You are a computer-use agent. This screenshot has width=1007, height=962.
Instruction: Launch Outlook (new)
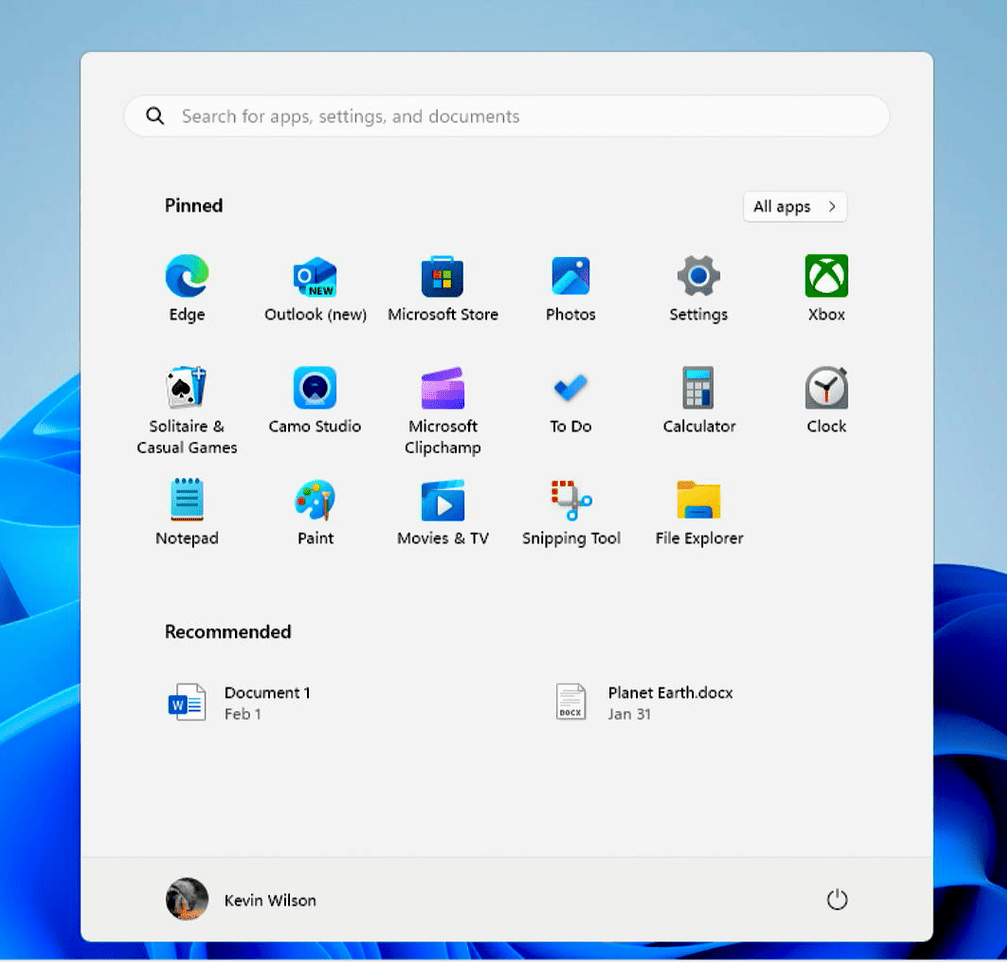pyautogui.click(x=315, y=277)
